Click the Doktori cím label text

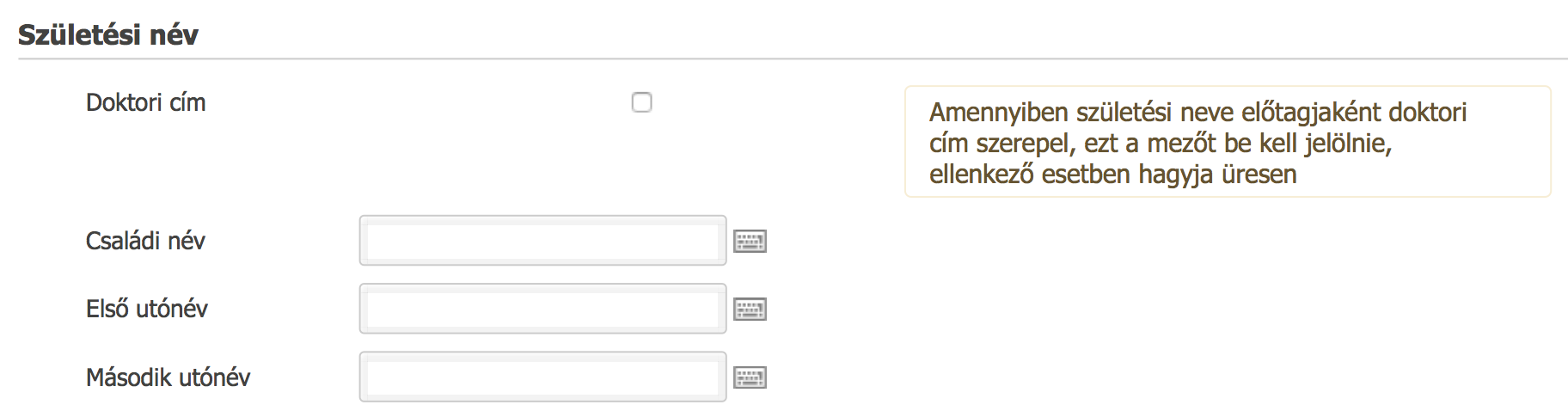point(146,102)
